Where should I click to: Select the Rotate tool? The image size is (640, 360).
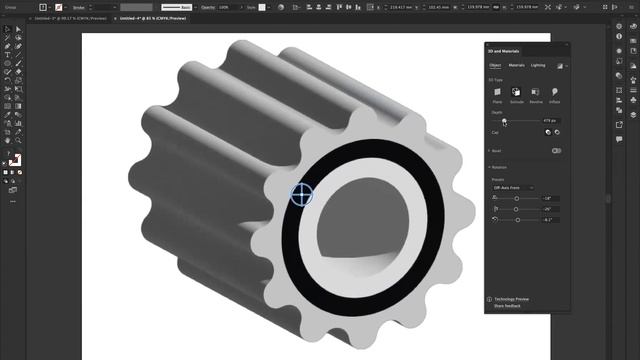point(7,80)
